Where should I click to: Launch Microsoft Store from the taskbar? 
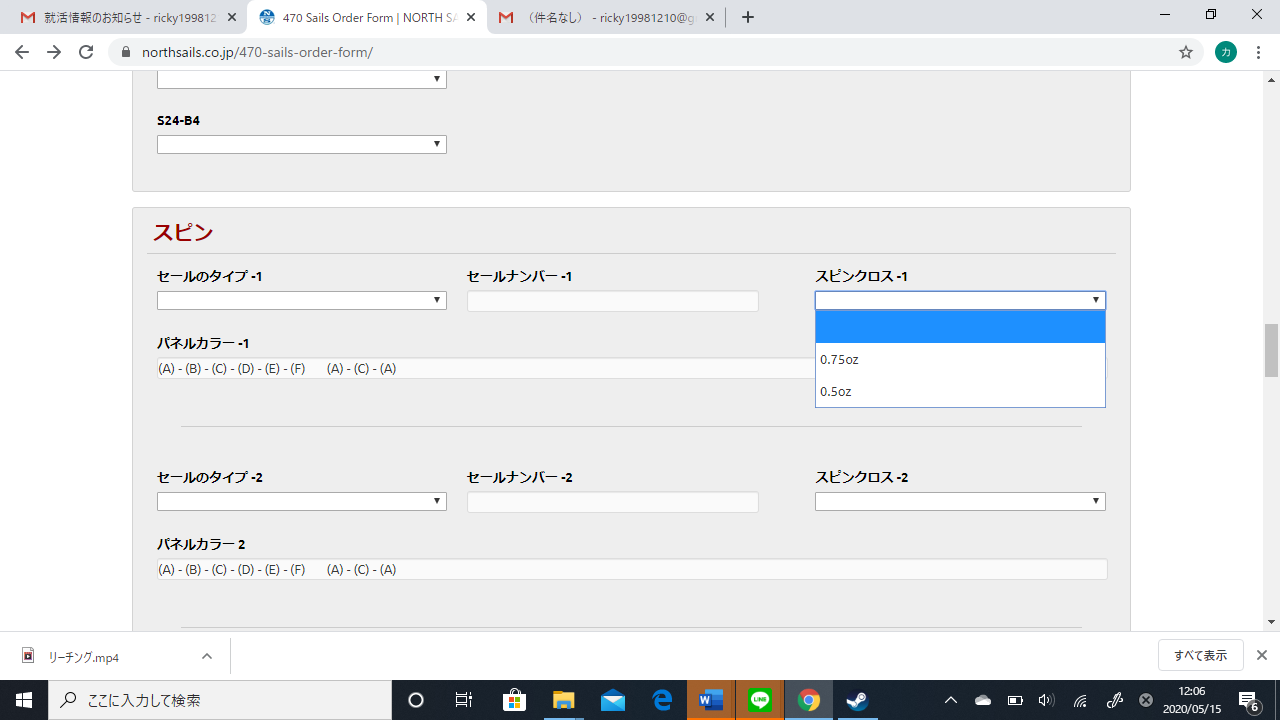point(514,700)
